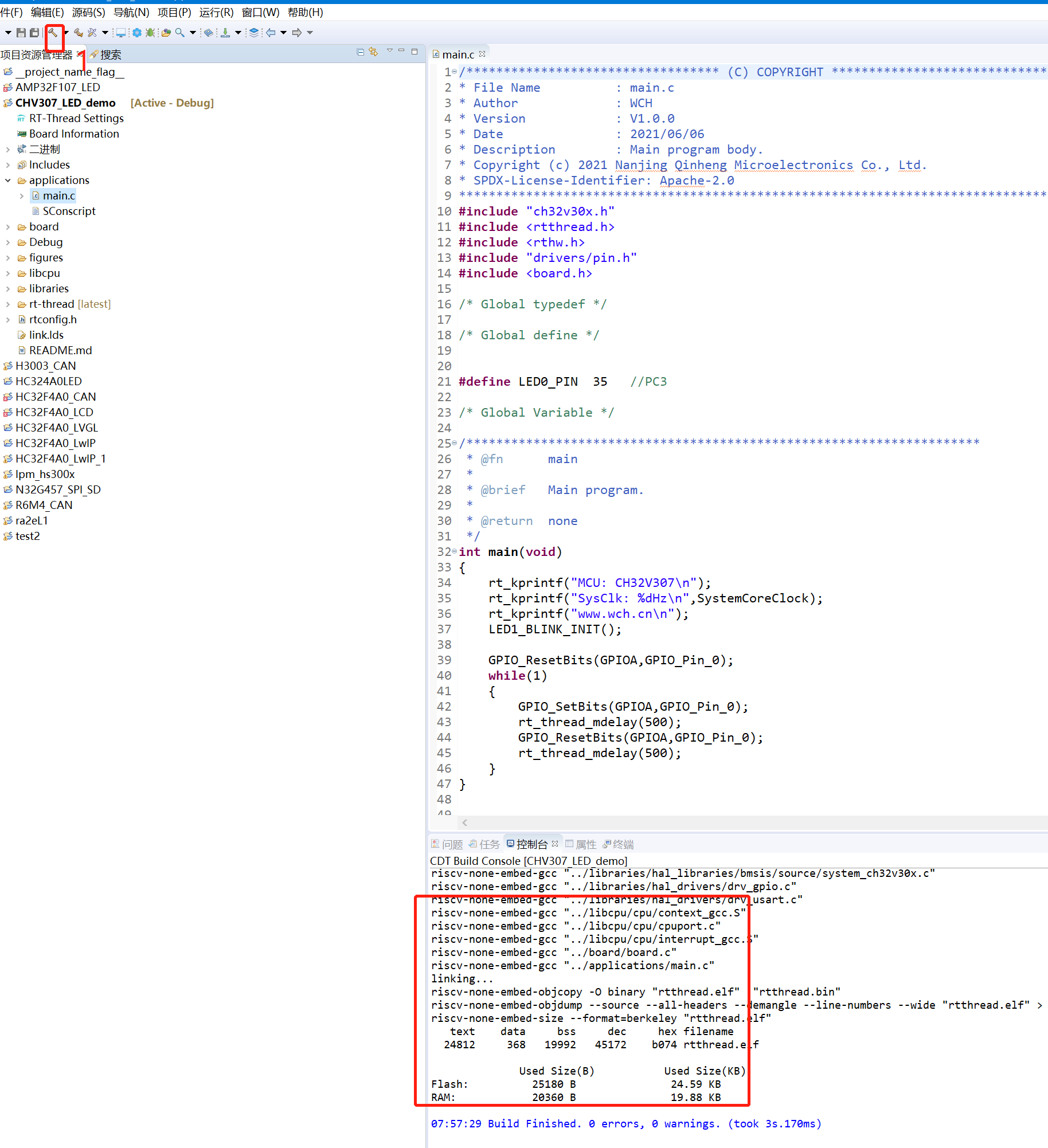Screen dimensions: 1048x1148
Task: Expand the libraries folder
Action: (8, 289)
